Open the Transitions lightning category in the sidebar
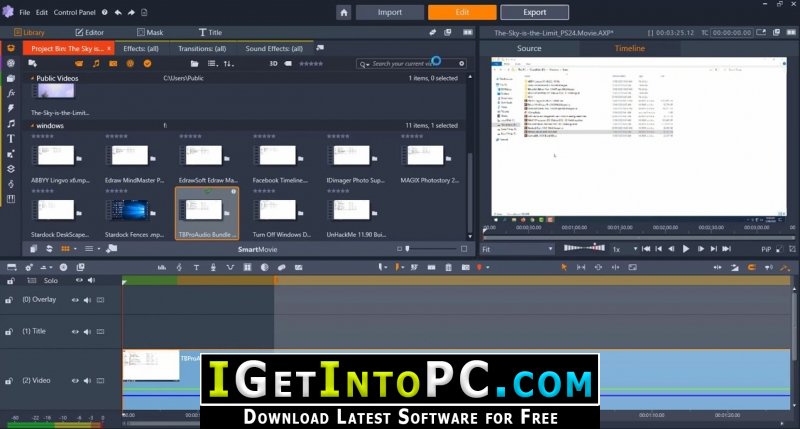 [x=11, y=108]
